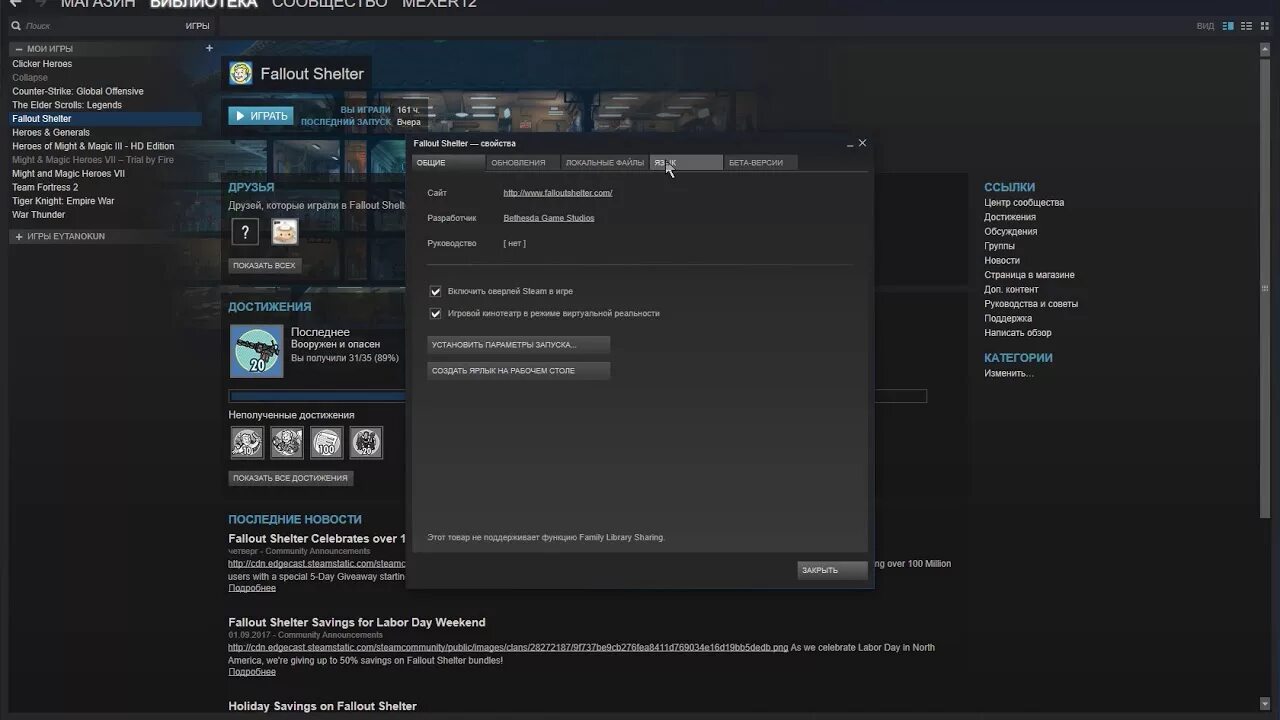Open the МАГАЗИН top navigation menu
The image size is (1280, 720).
coord(98,3)
